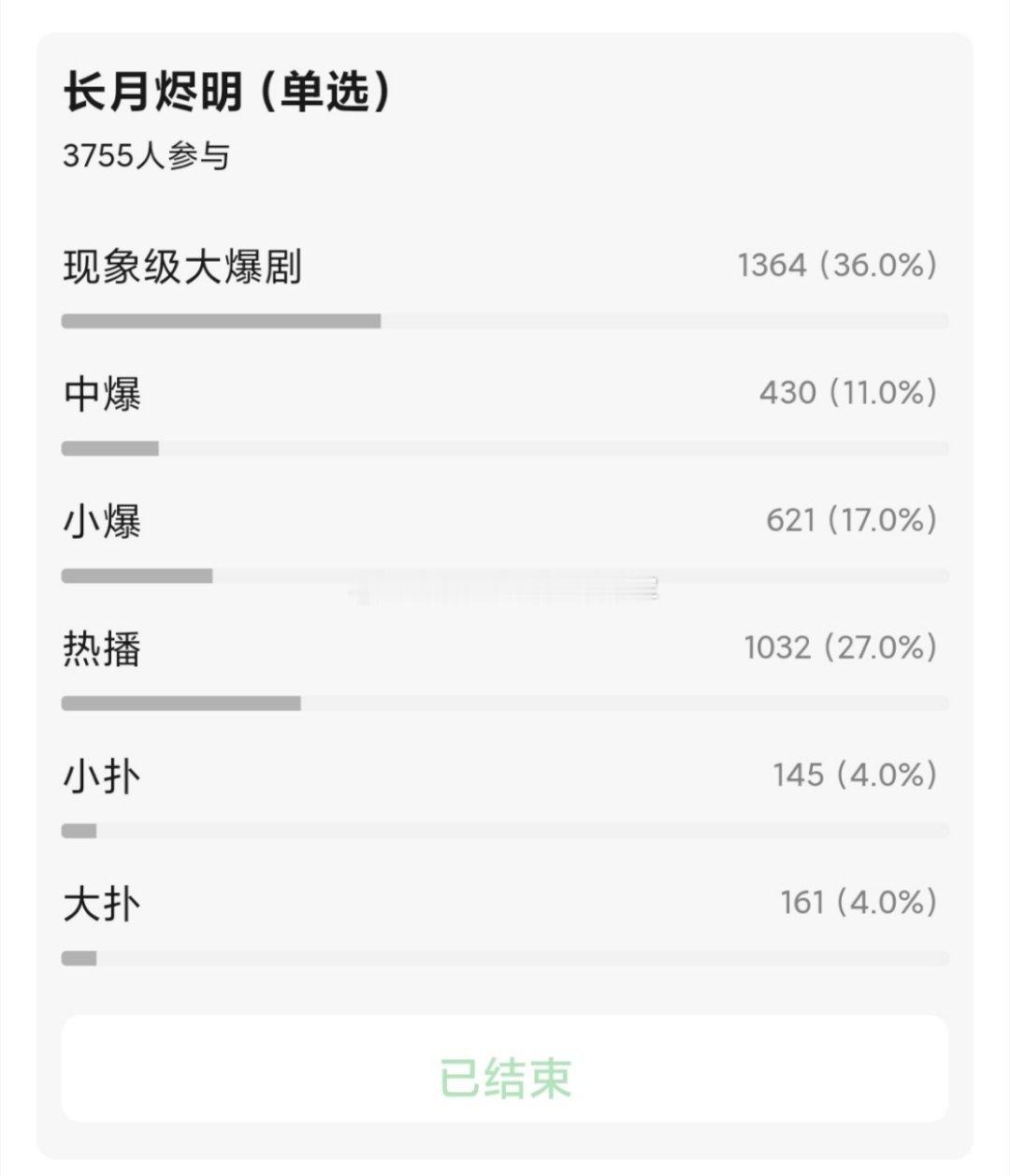1010x1176 pixels.
Task: Click the 小爆 progress bar
Action: [505, 575]
